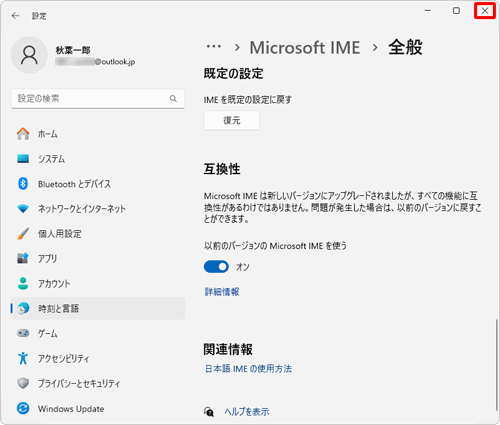Go to アクセシビリティ settings
The height and width of the screenshot is (425, 500).
pos(98,358)
